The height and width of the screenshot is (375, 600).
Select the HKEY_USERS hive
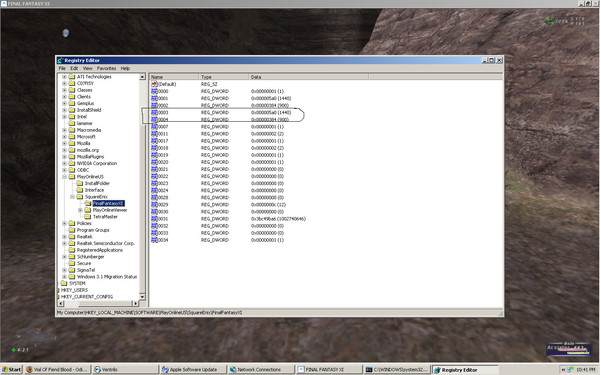[75, 290]
